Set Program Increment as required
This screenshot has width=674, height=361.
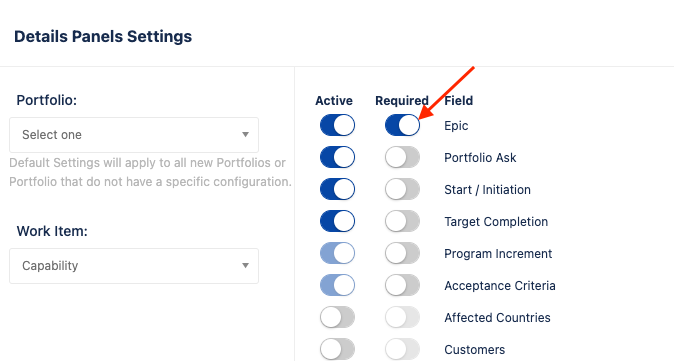(x=402, y=253)
